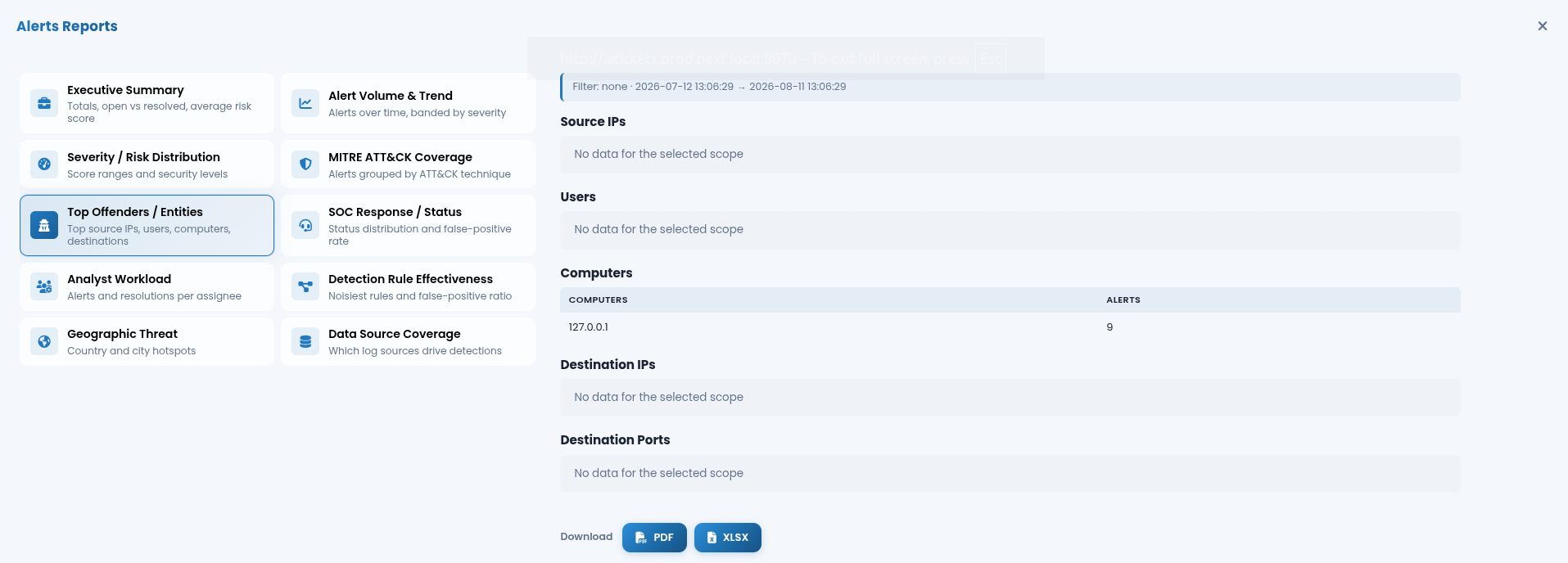Download the report as XLSX
The height and width of the screenshot is (563, 1568).
click(728, 538)
